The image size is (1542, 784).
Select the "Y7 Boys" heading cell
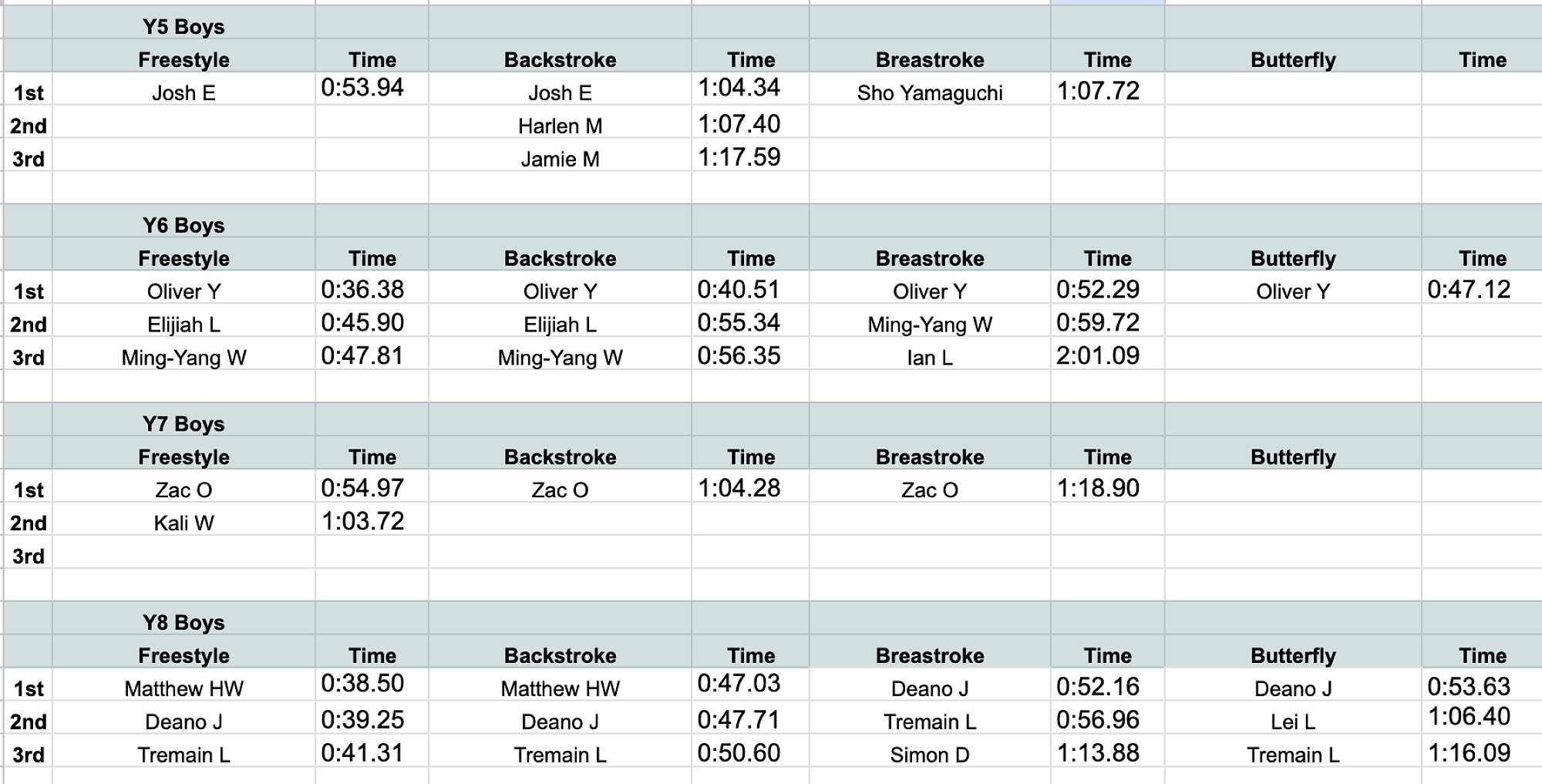tap(183, 424)
